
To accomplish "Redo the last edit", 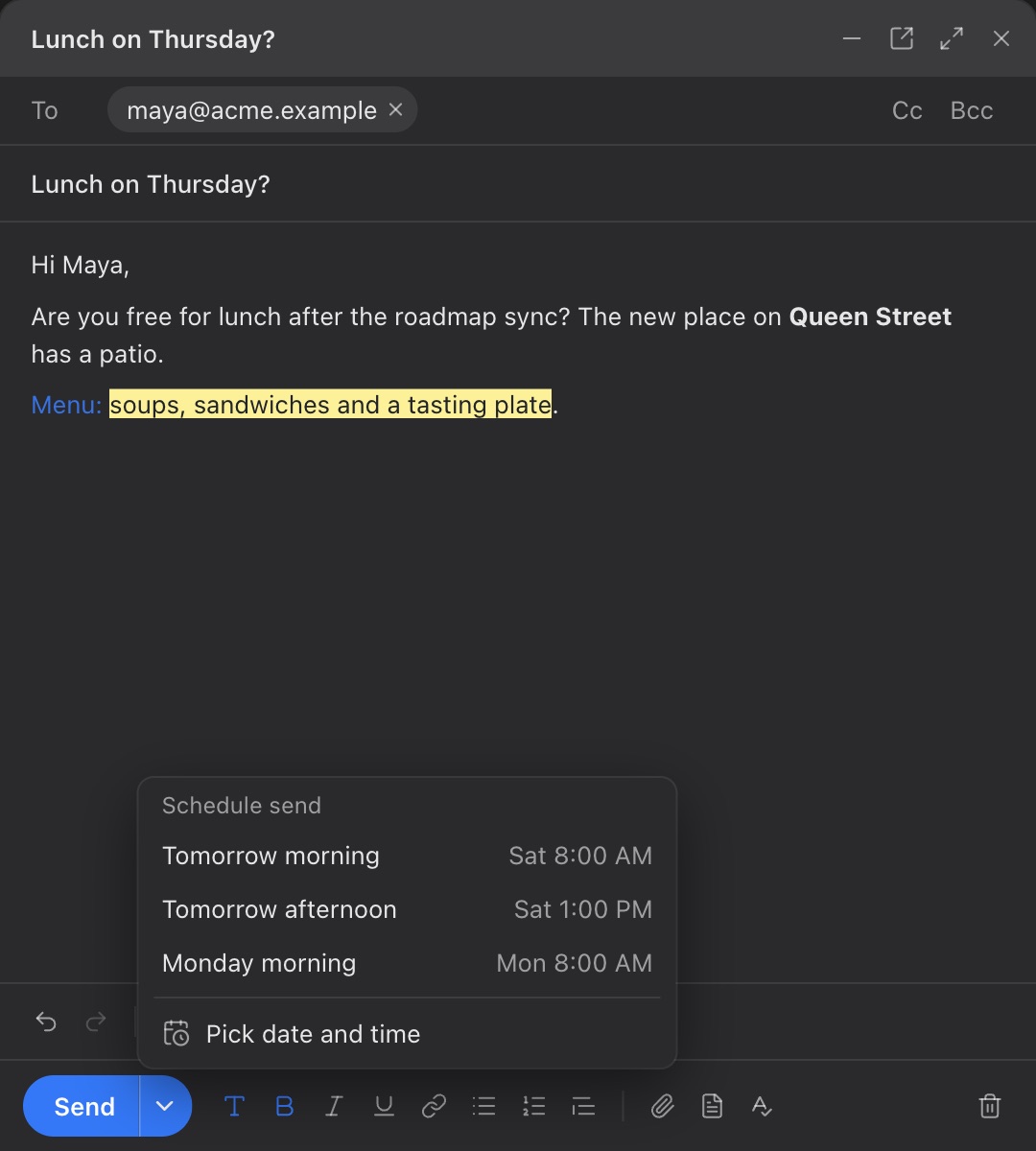I will coord(96,1022).
